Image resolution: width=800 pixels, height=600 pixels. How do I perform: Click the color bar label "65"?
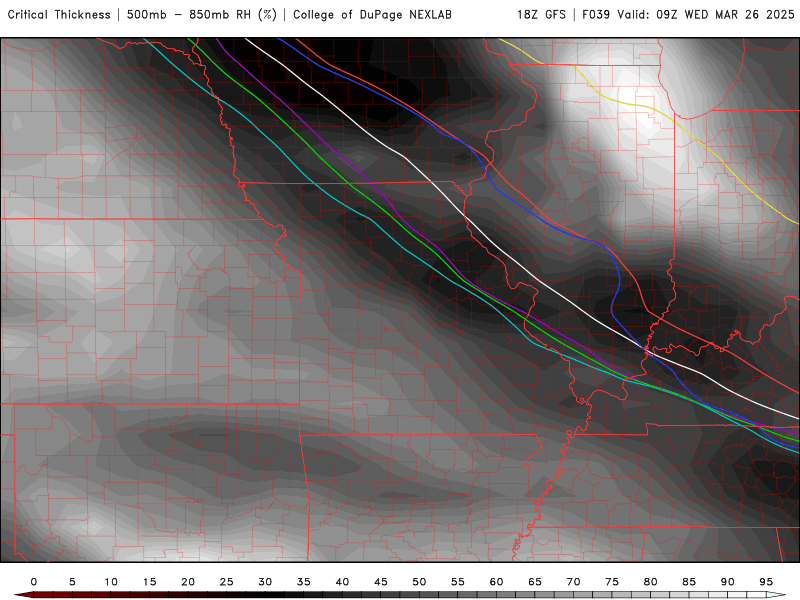(x=535, y=582)
